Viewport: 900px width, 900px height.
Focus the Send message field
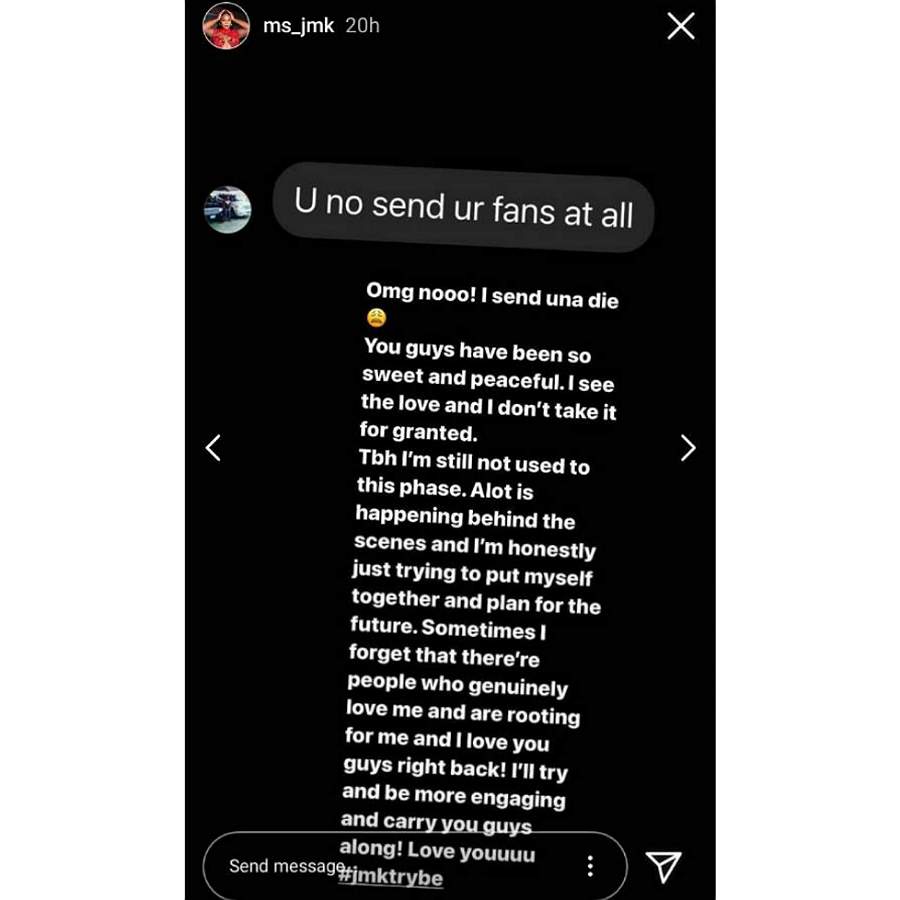click(414, 866)
